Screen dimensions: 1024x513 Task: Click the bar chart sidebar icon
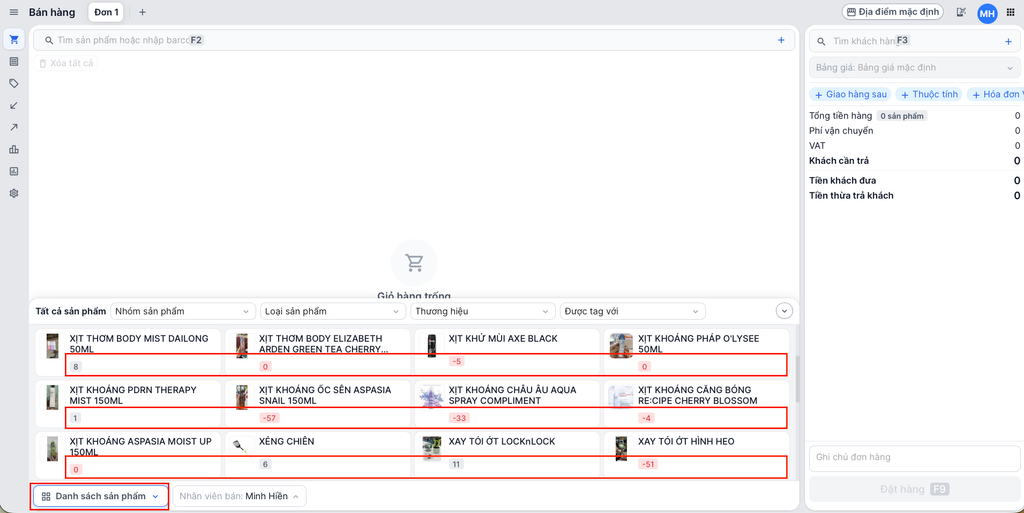click(14, 149)
